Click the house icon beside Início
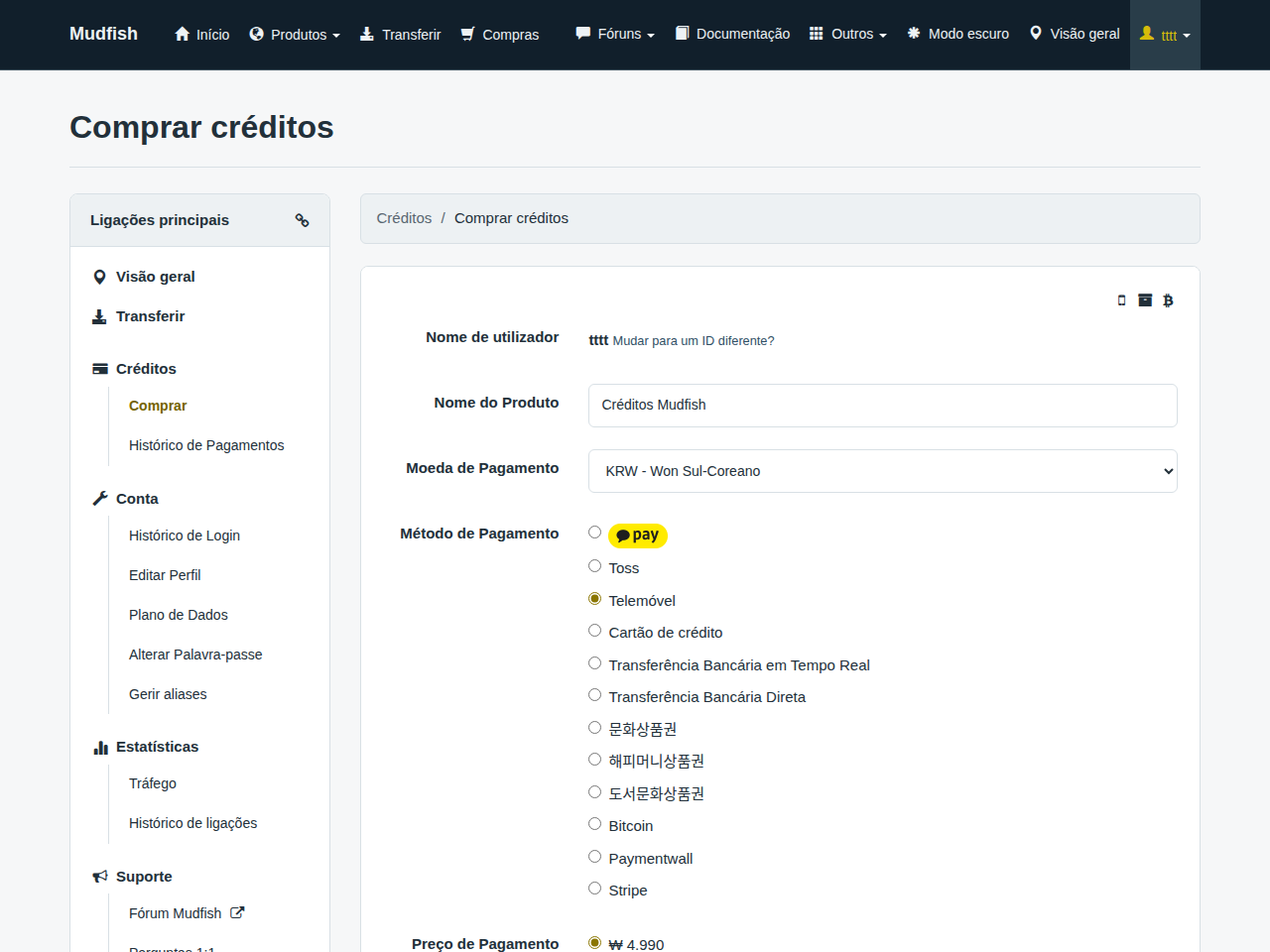 coord(182,34)
